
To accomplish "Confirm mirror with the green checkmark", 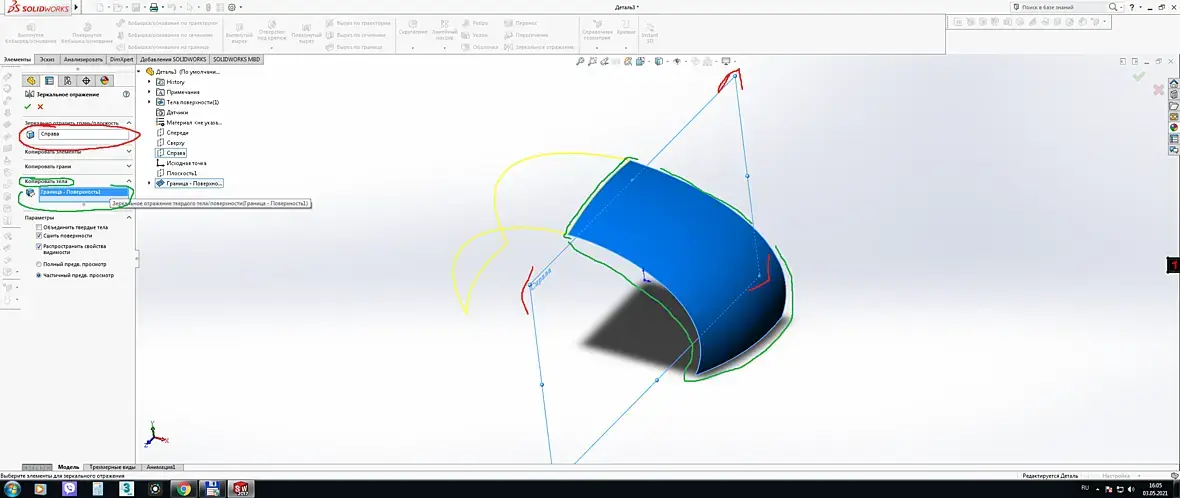I will (29, 107).
